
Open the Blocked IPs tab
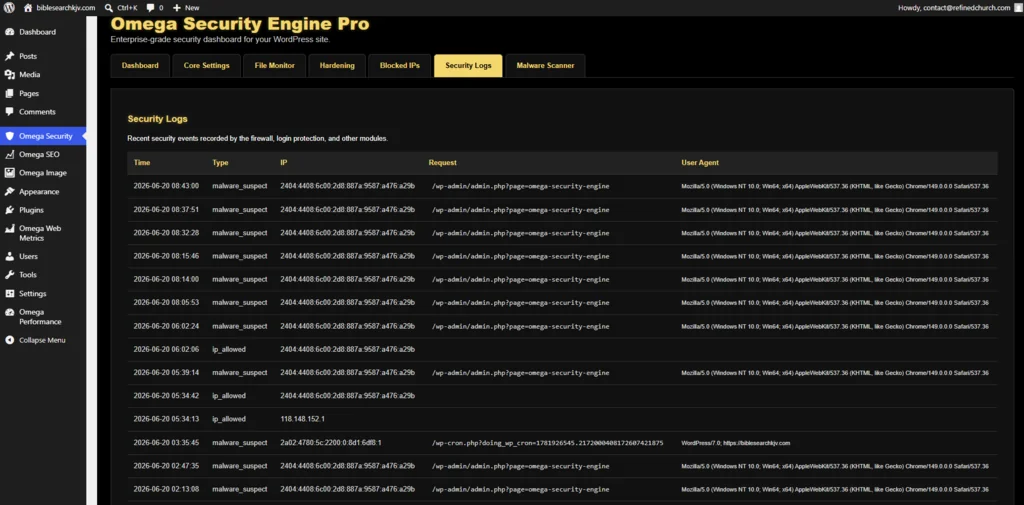pos(400,65)
